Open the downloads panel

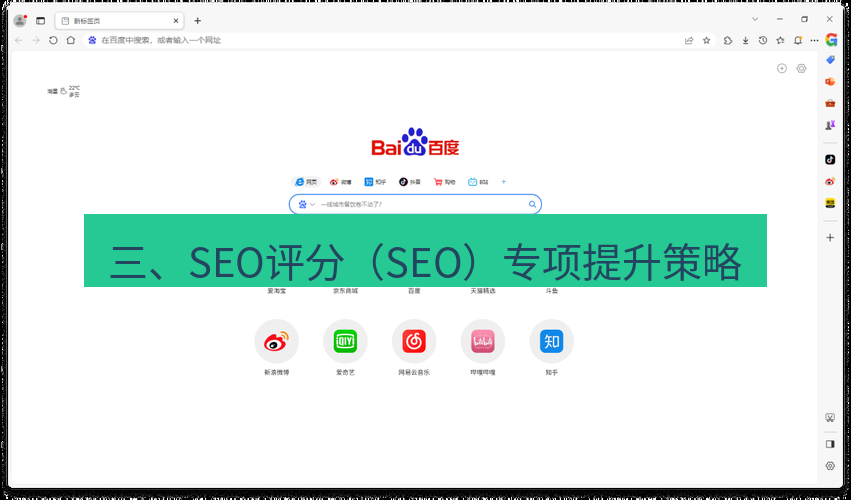click(746, 40)
